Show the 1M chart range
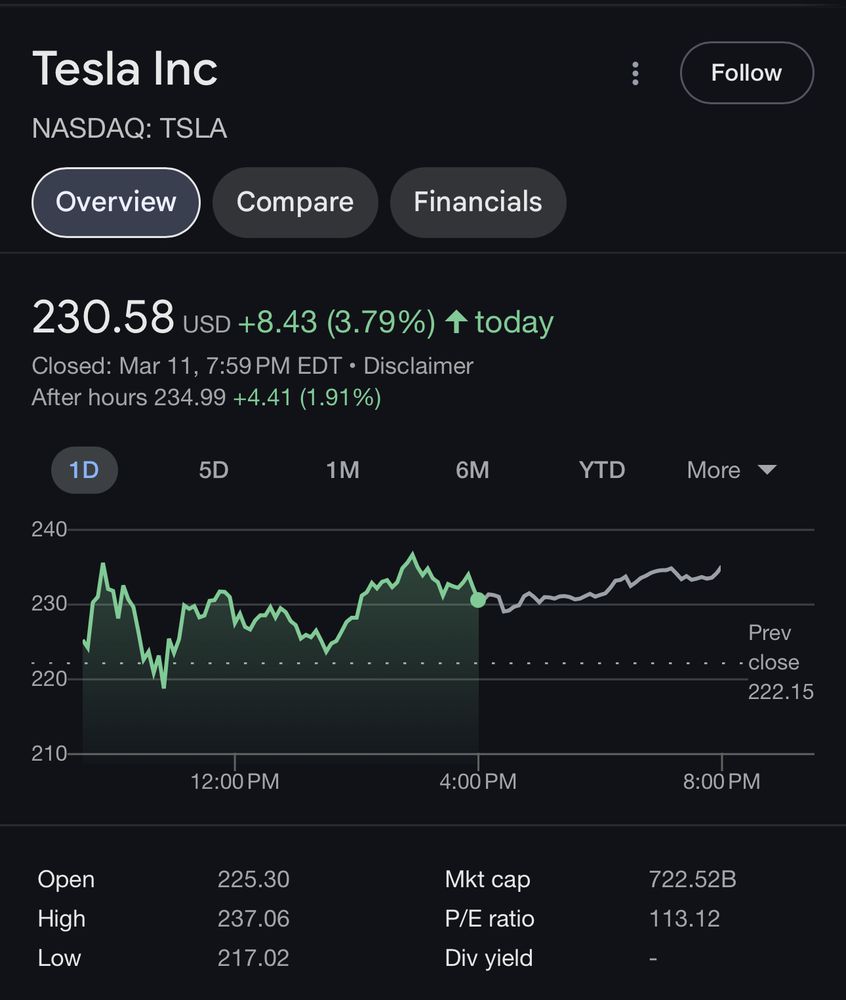The height and width of the screenshot is (1000, 846). tap(343, 470)
